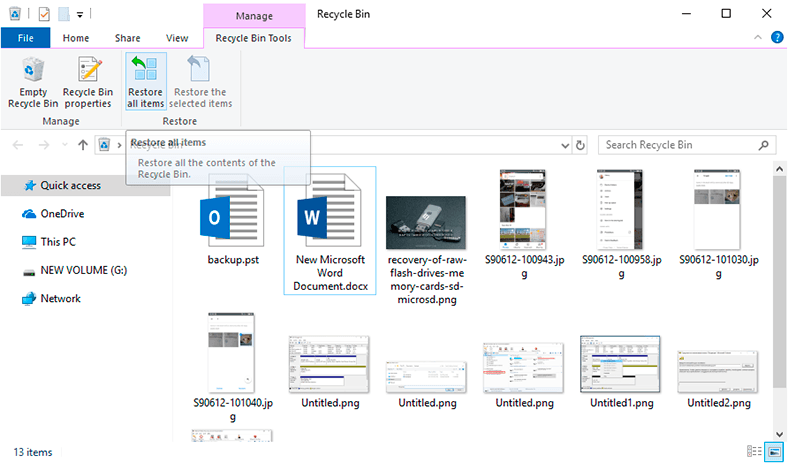Go up one level with Up arrow
The height and width of the screenshot is (463, 788).
[83, 145]
